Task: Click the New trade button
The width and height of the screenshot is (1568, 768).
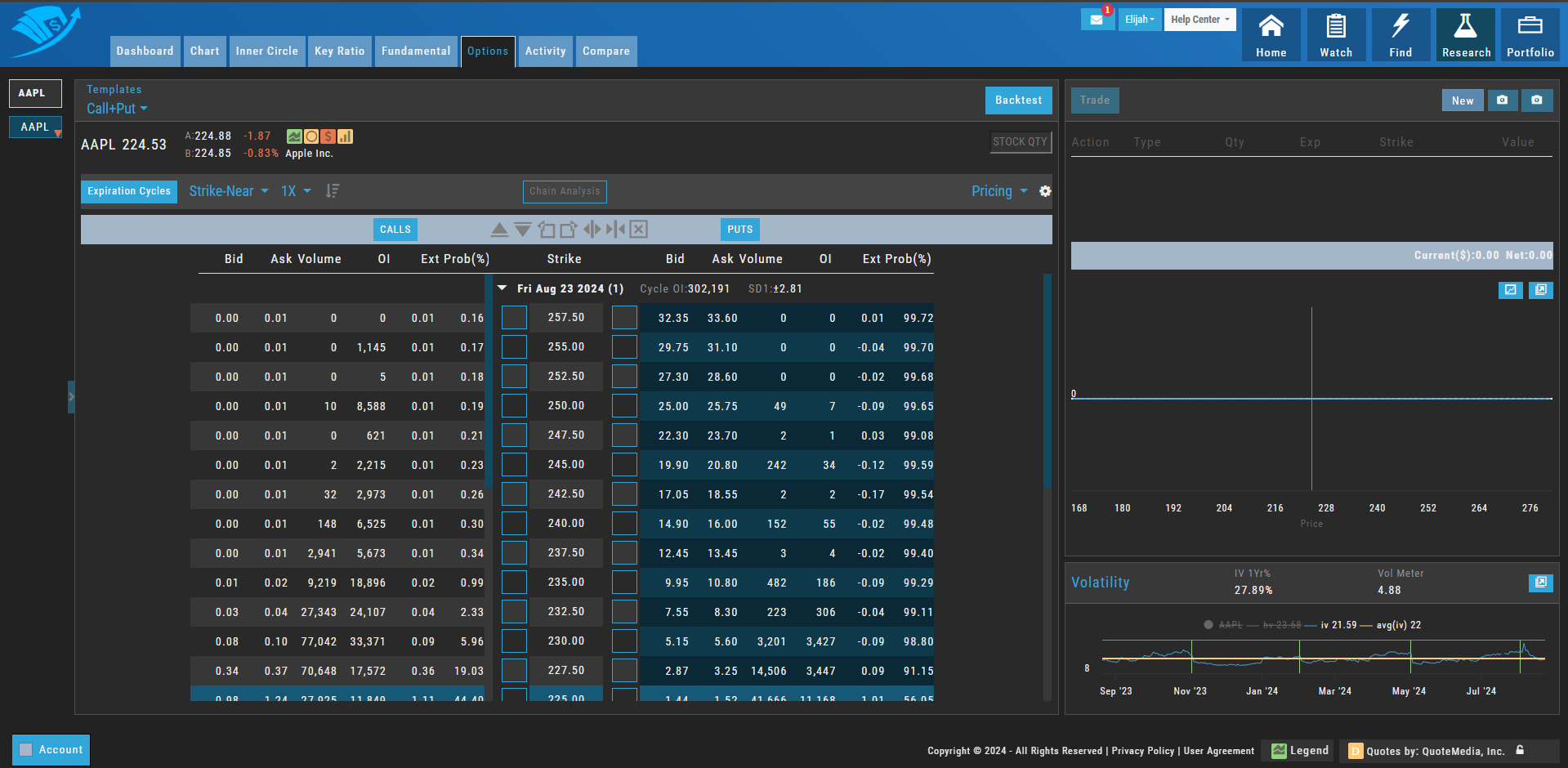Action: pos(1463,100)
